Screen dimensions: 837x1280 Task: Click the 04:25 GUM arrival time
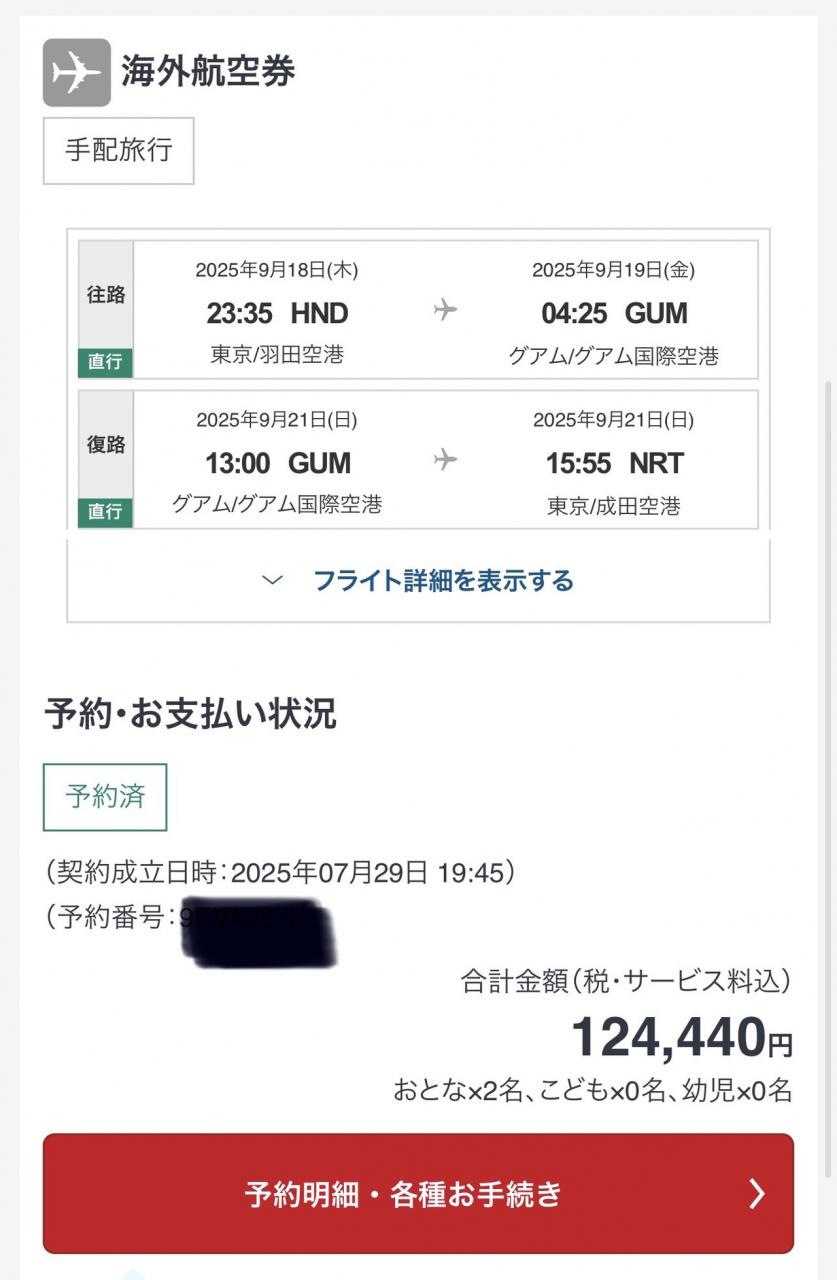click(614, 314)
